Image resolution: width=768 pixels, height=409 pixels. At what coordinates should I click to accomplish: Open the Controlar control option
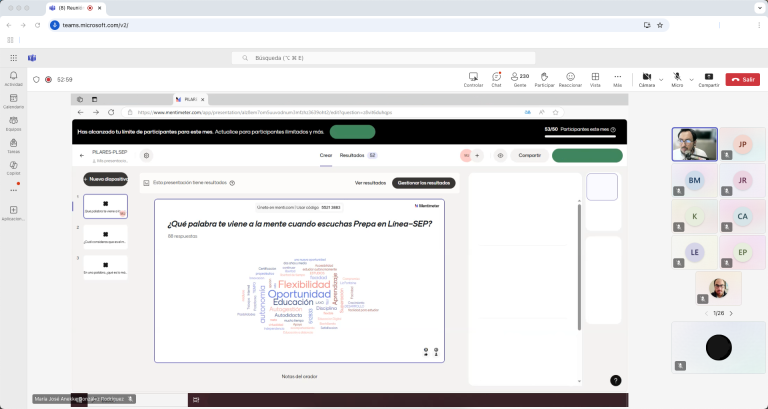tap(473, 78)
